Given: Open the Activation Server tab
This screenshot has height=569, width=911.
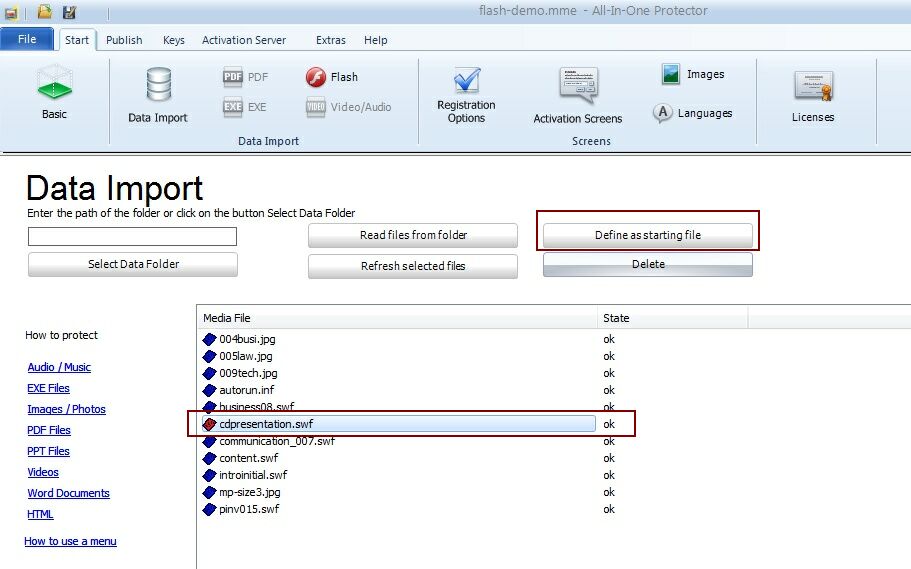Looking at the screenshot, I should [x=243, y=40].
